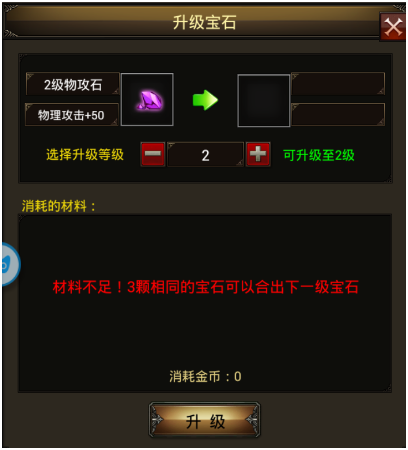Click the 升级 upgrade button
The height and width of the screenshot is (450, 408).
coord(204,420)
